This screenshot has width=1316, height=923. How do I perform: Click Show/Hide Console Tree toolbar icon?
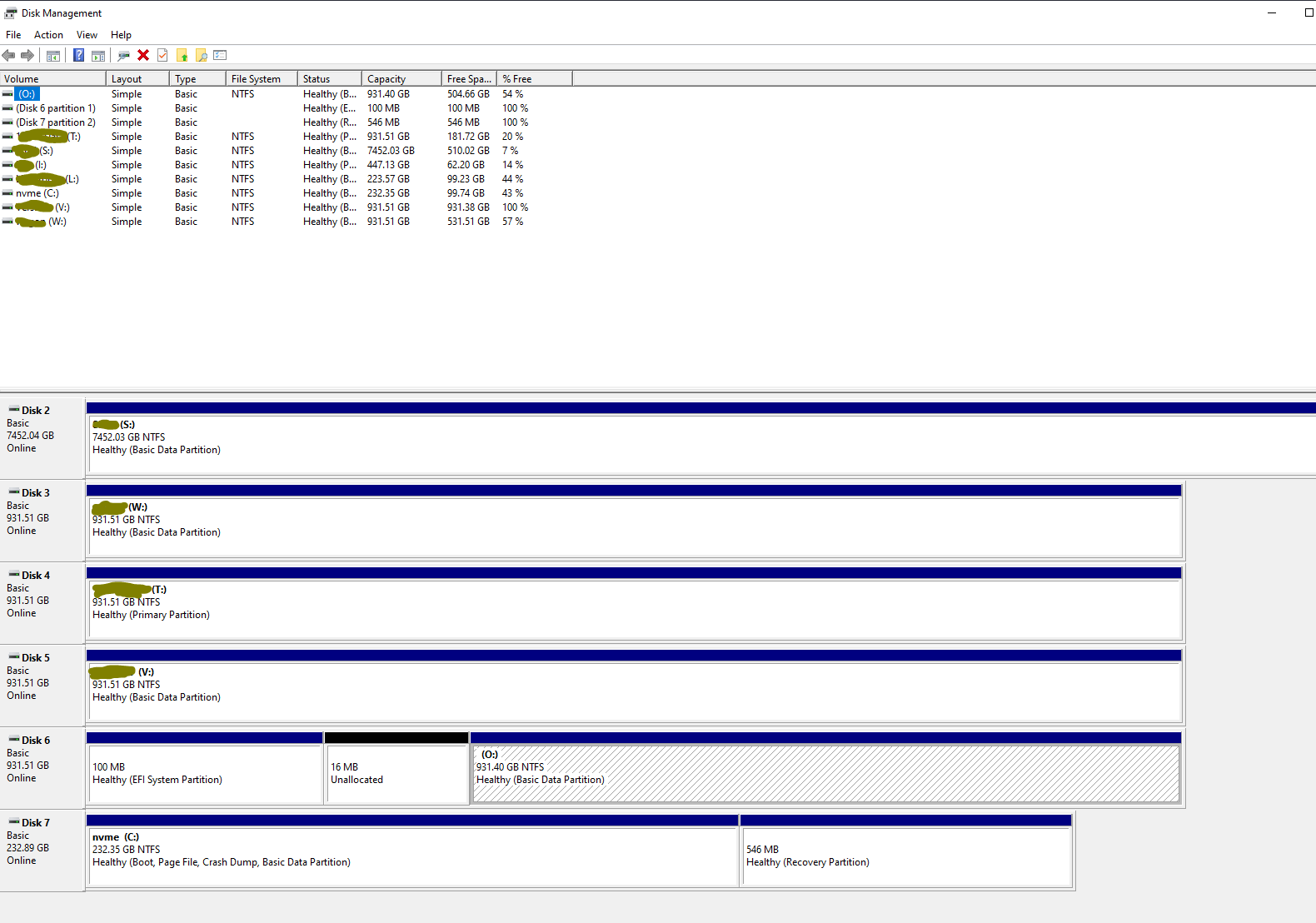pos(53,56)
